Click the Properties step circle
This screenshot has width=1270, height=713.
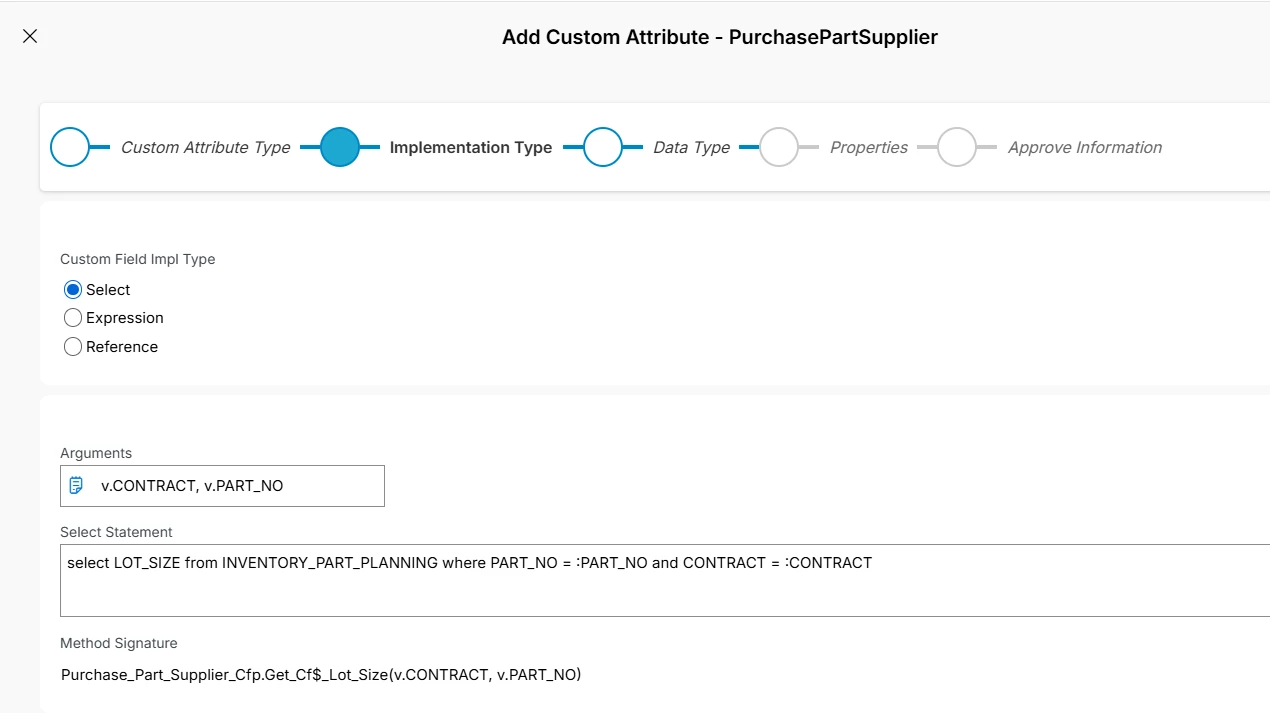pos(779,147)
